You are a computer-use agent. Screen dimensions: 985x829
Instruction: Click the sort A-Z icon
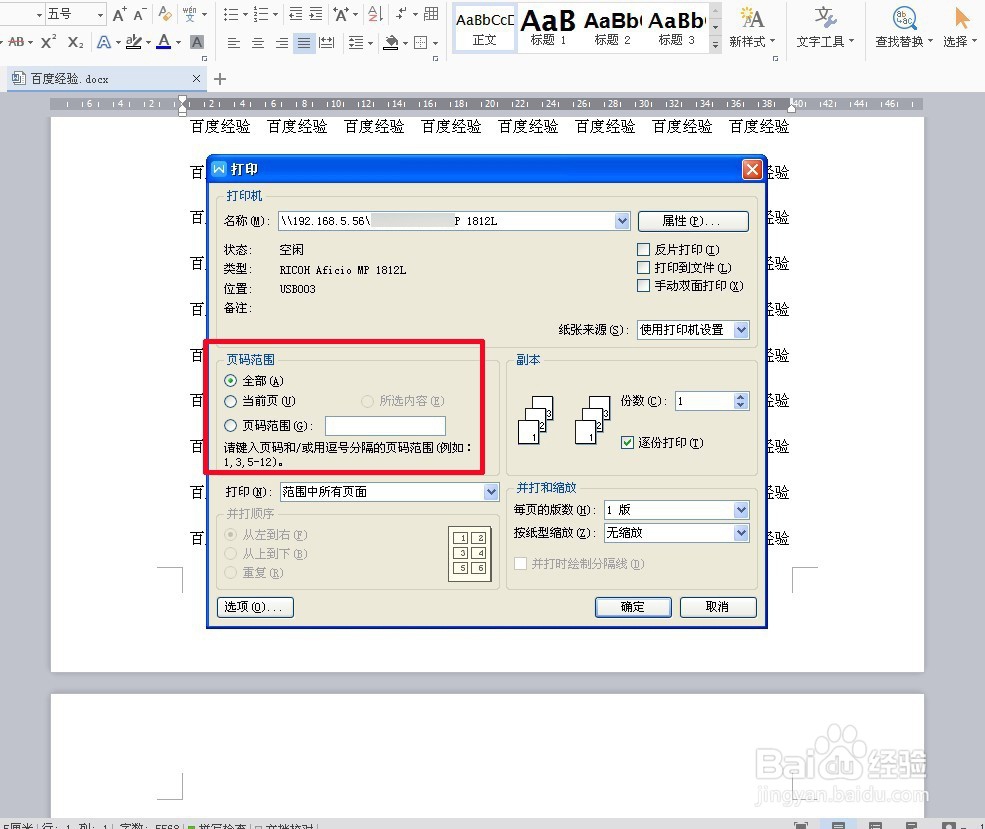coord(375,14)
